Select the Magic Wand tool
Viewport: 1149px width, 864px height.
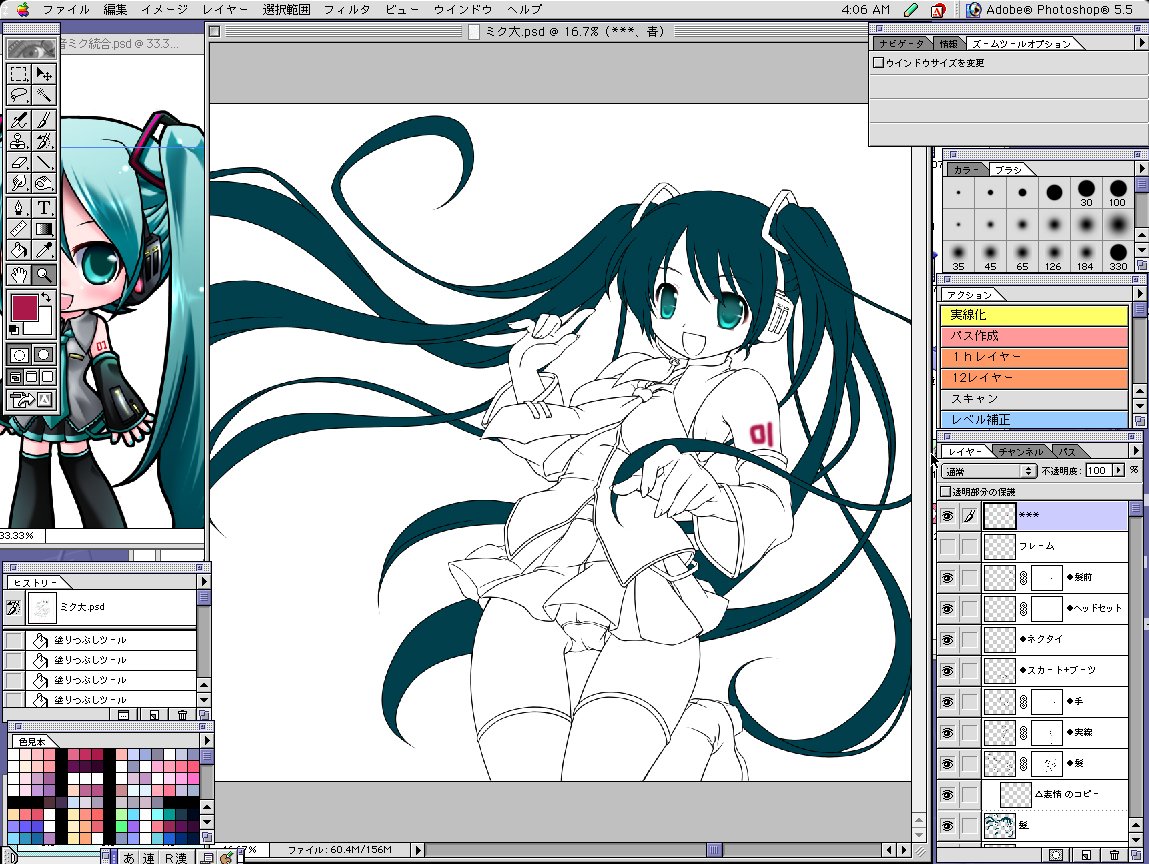(45, 95)
